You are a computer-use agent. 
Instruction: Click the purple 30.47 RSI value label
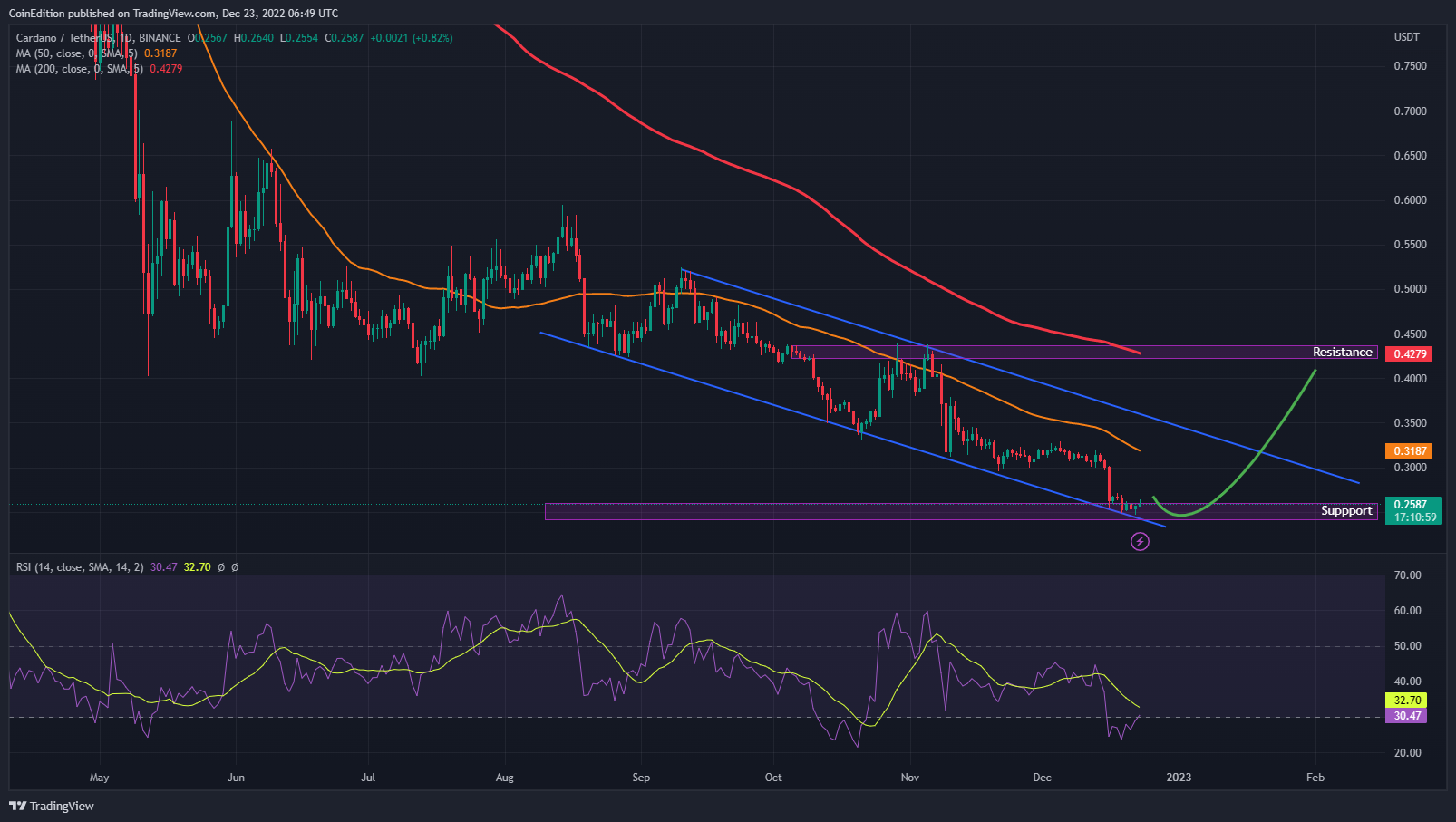pos(1406,716)
